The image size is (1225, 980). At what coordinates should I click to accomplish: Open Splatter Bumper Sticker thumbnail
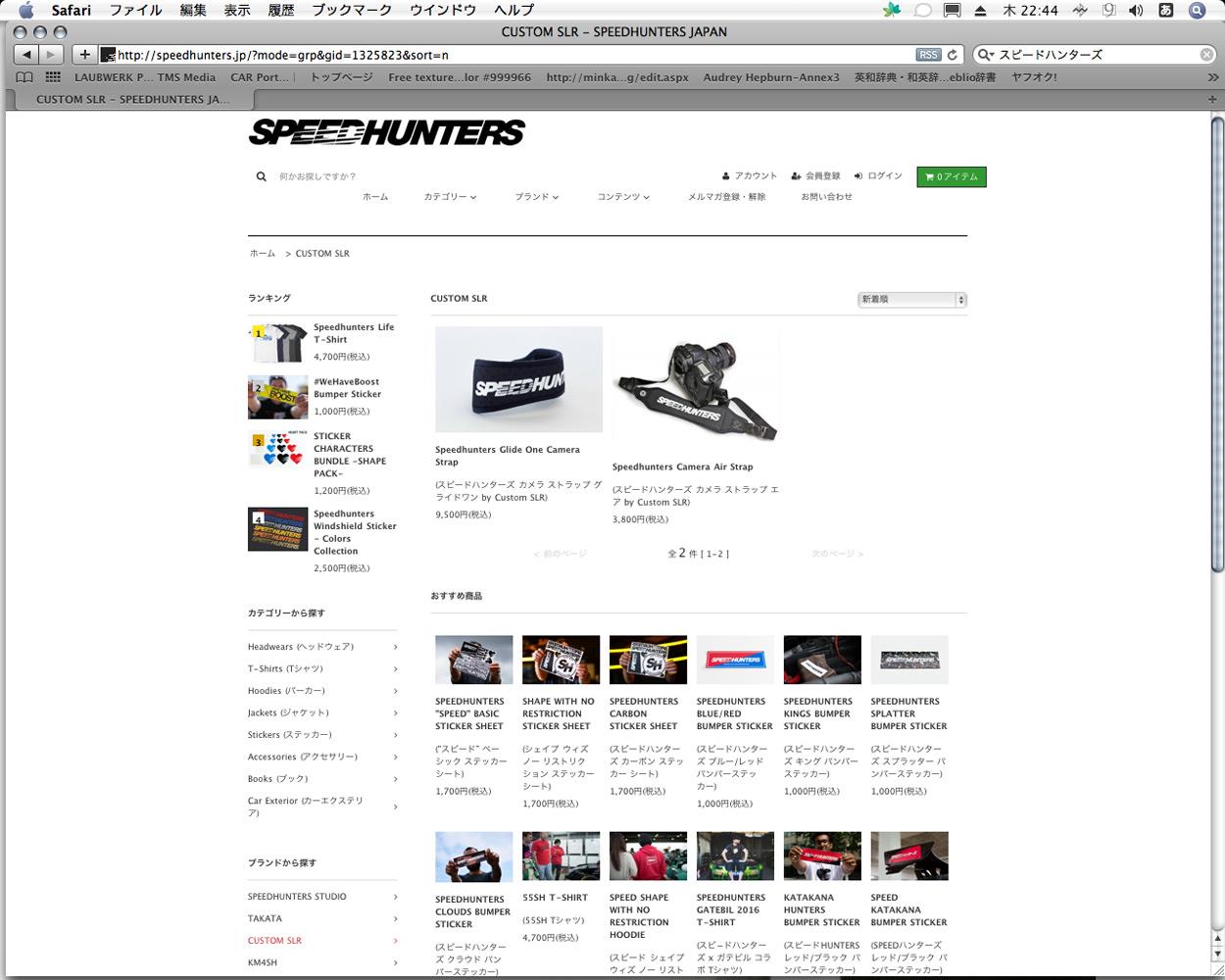pyautogui.click(x=909, y=660)
